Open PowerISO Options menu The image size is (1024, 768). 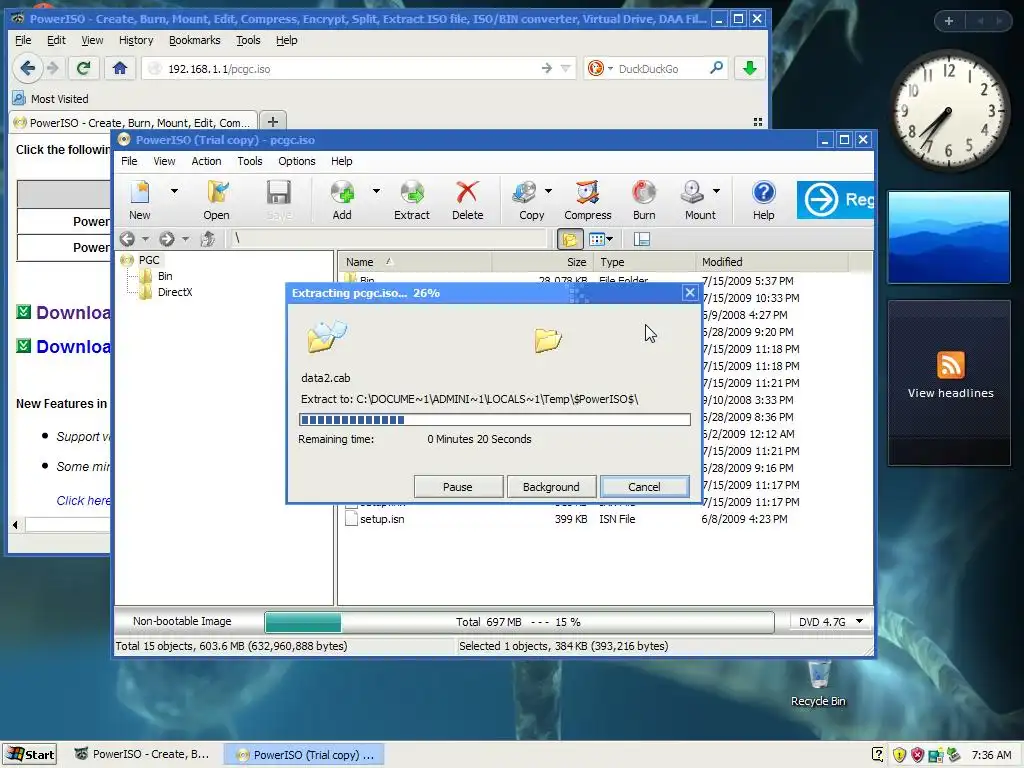coord(296,161)
